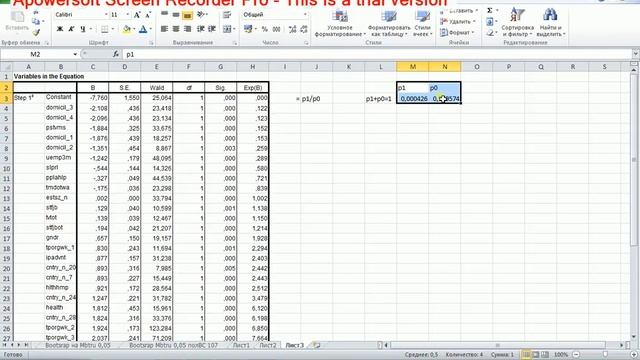Click the AutoSum sigma icon
The height and width of the screenshot is (360, 640).
coord(490,10)
